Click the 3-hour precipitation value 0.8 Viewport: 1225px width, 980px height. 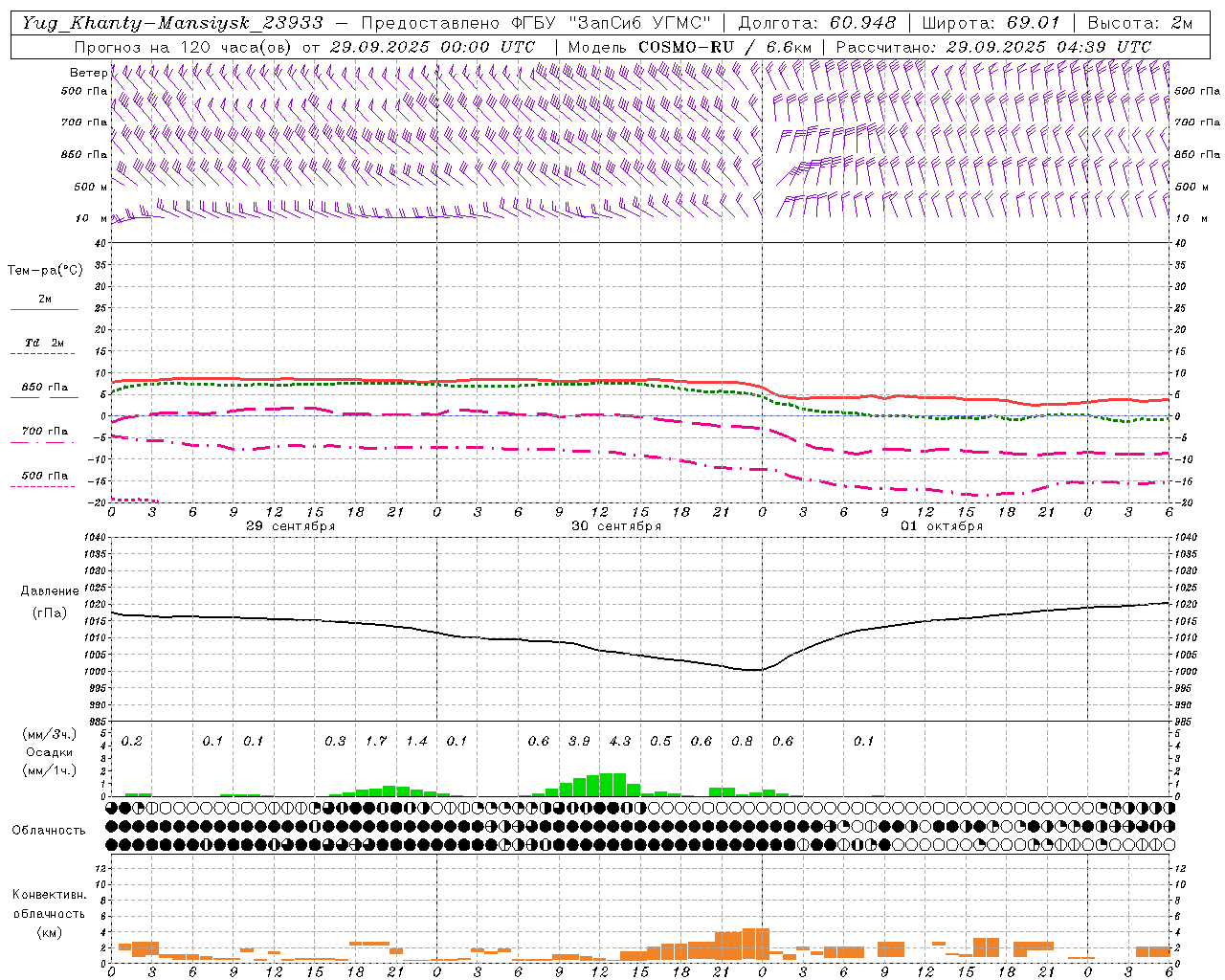(742, 742)
